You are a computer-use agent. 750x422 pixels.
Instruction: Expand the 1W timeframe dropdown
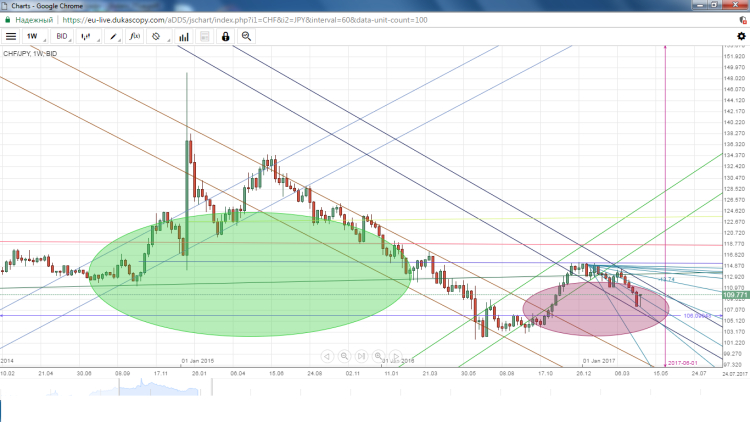36,36
